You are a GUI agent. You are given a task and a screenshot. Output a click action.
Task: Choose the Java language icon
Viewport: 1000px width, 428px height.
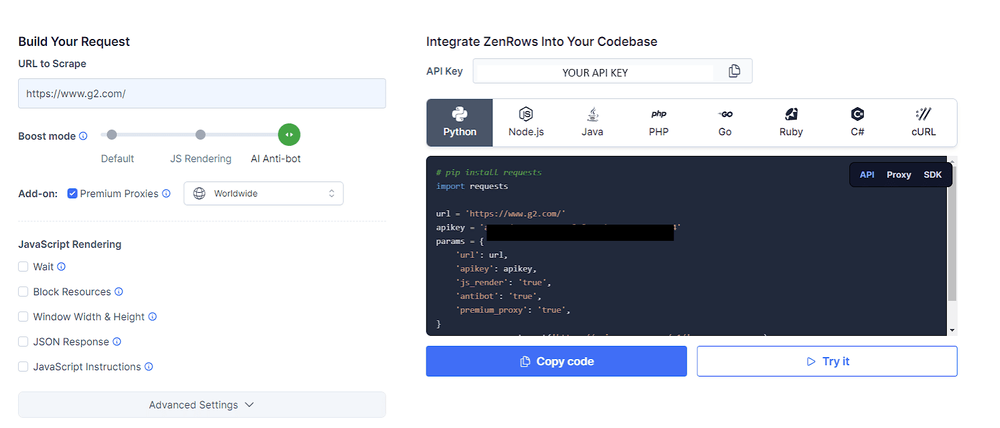(592, 114)
